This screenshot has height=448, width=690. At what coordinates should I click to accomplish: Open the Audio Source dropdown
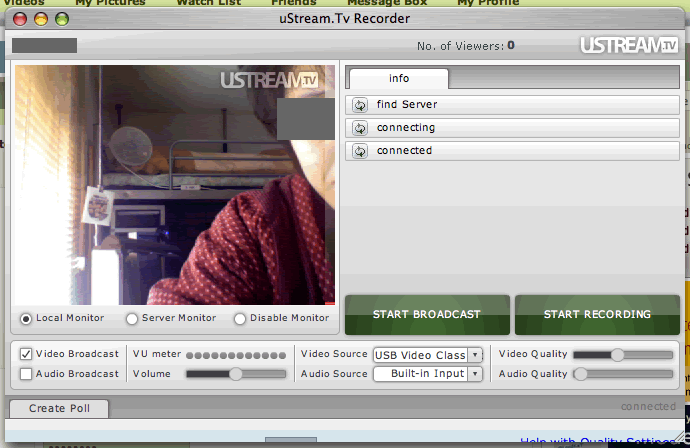(428, 374)
